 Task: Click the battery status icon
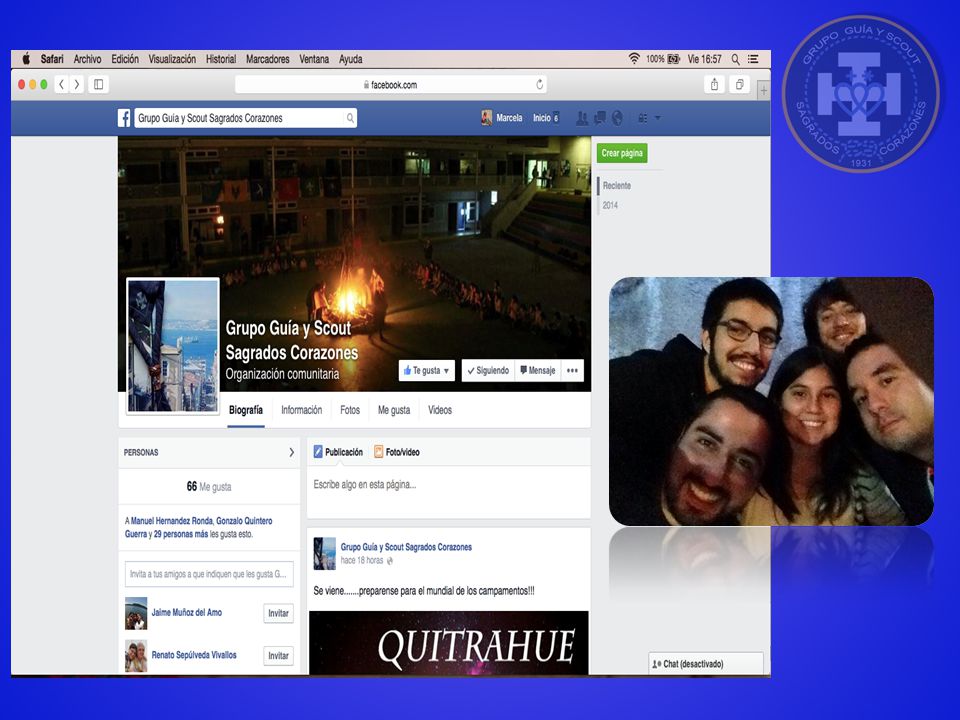(x=673, y=59)
